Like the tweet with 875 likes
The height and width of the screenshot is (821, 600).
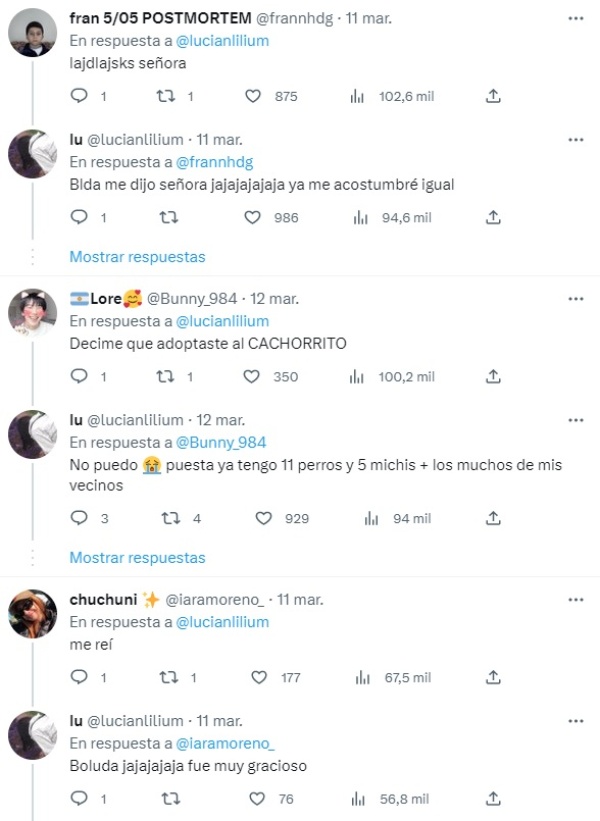coord(253,96)
